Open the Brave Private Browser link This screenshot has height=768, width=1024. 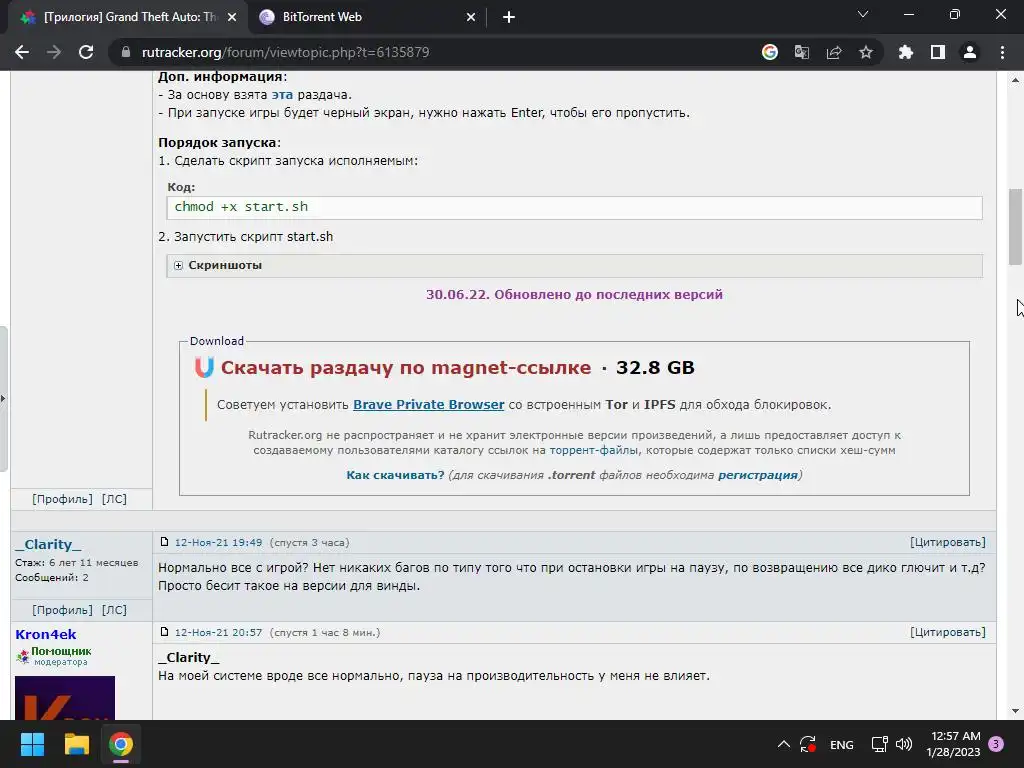tap(428, 404)
